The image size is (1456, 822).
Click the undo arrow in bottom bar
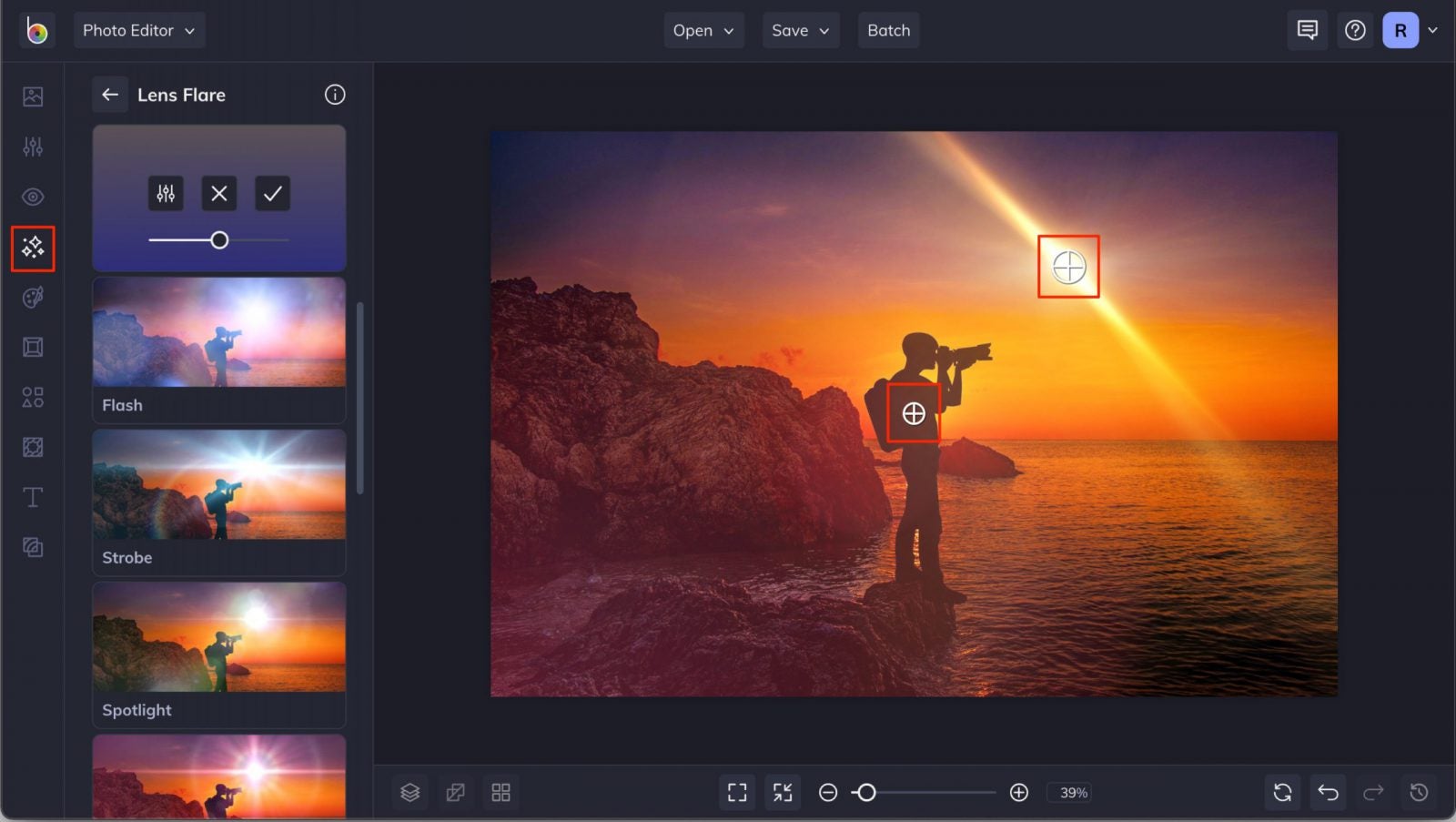pos(1328,792)
